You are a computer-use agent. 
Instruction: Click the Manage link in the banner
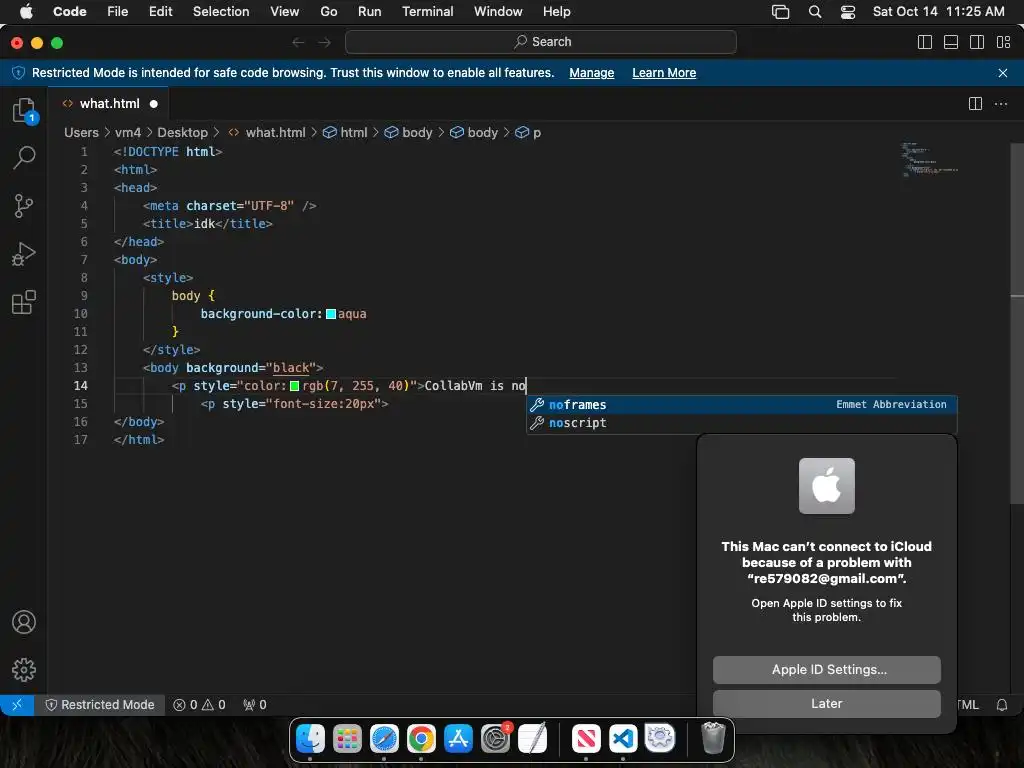click(x=592, y=73)
